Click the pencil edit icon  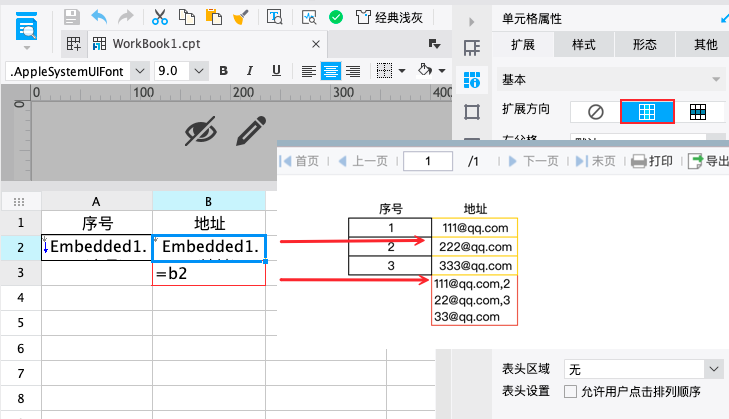pyautogui.click(x=251, y=131)
